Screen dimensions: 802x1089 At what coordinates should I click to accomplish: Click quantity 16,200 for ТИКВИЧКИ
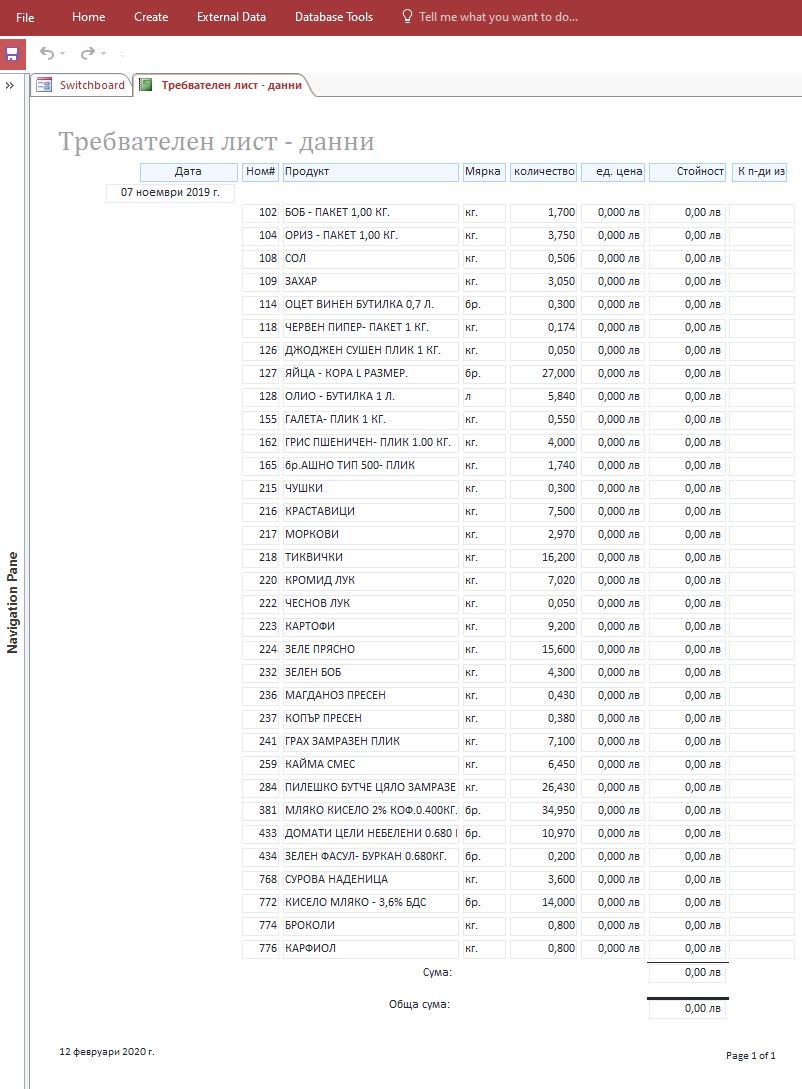(x=544, y=557)
